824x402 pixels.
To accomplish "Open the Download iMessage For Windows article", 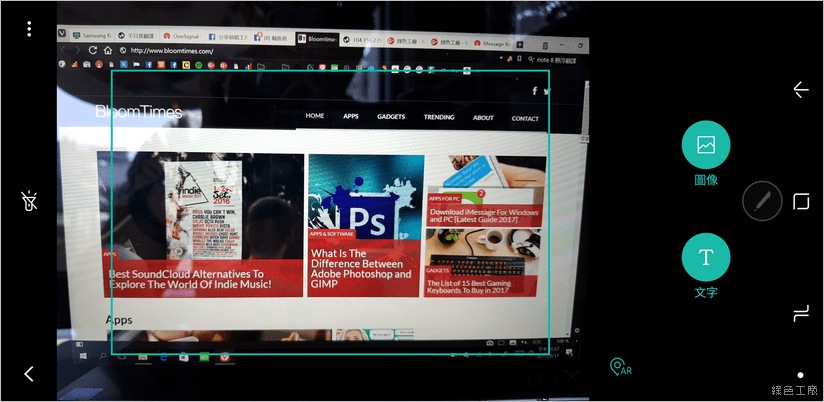I will [x=484, y=215].
